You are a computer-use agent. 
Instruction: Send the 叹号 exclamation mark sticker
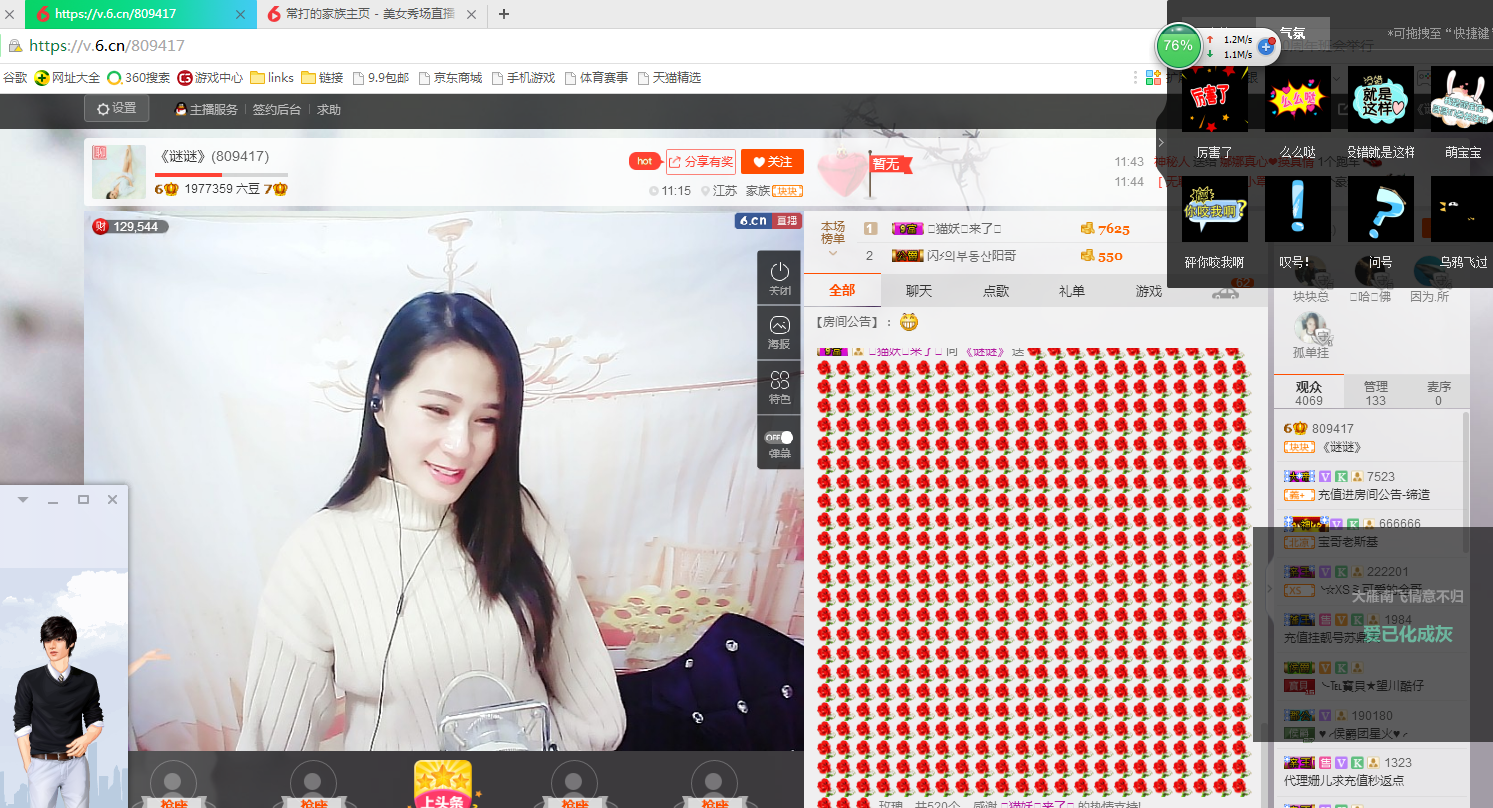(x=1297, y=209)
